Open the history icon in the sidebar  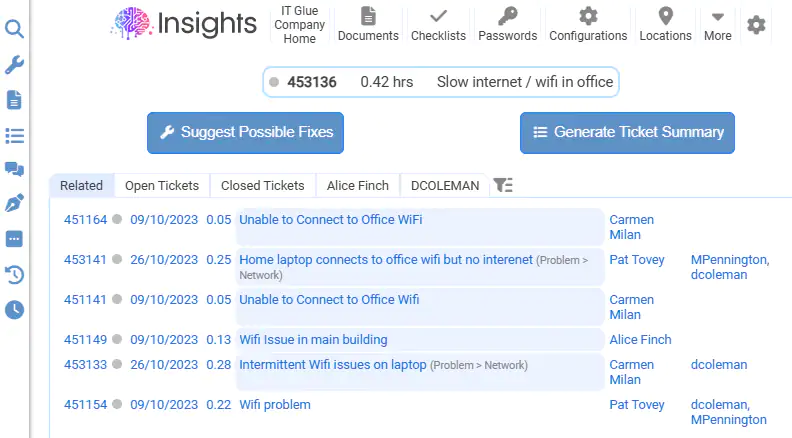point(14,274)
